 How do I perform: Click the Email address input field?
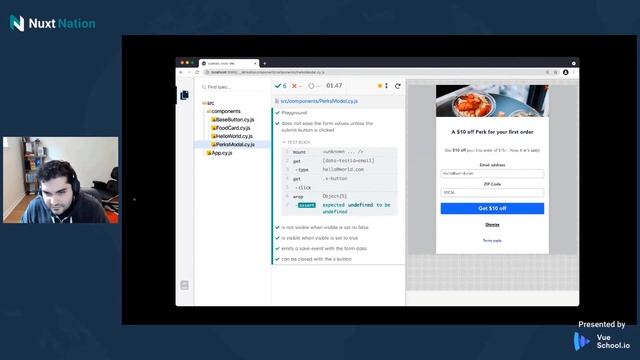tap(492, 173)
